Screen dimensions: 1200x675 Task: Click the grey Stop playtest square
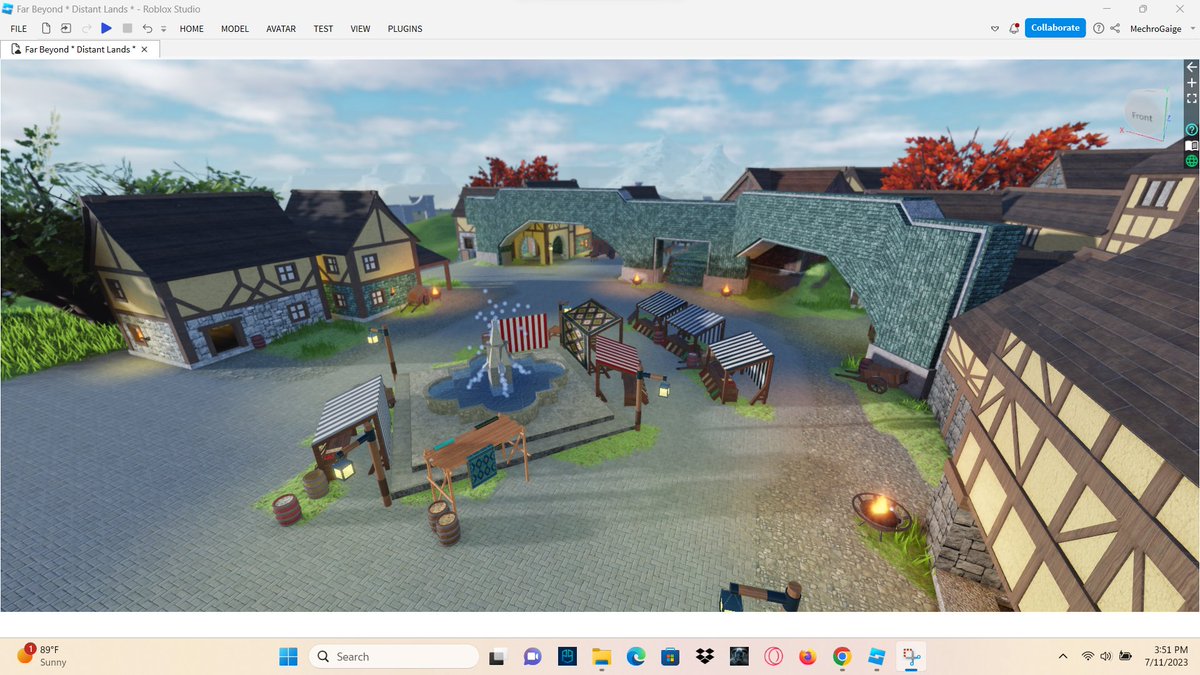127,29
